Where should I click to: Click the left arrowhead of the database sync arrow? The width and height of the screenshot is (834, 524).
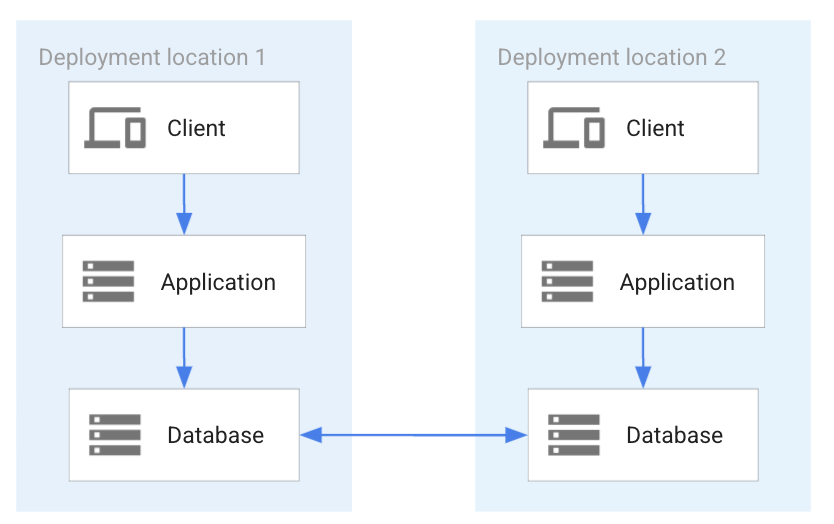[x=311, y=435]
